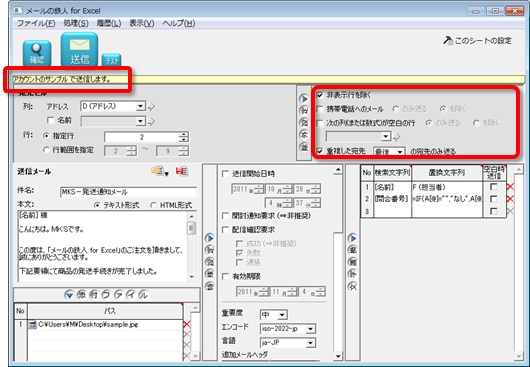Click the 検索文字列 column header
Screen dimensions: 530x367
tap(392, 173)
